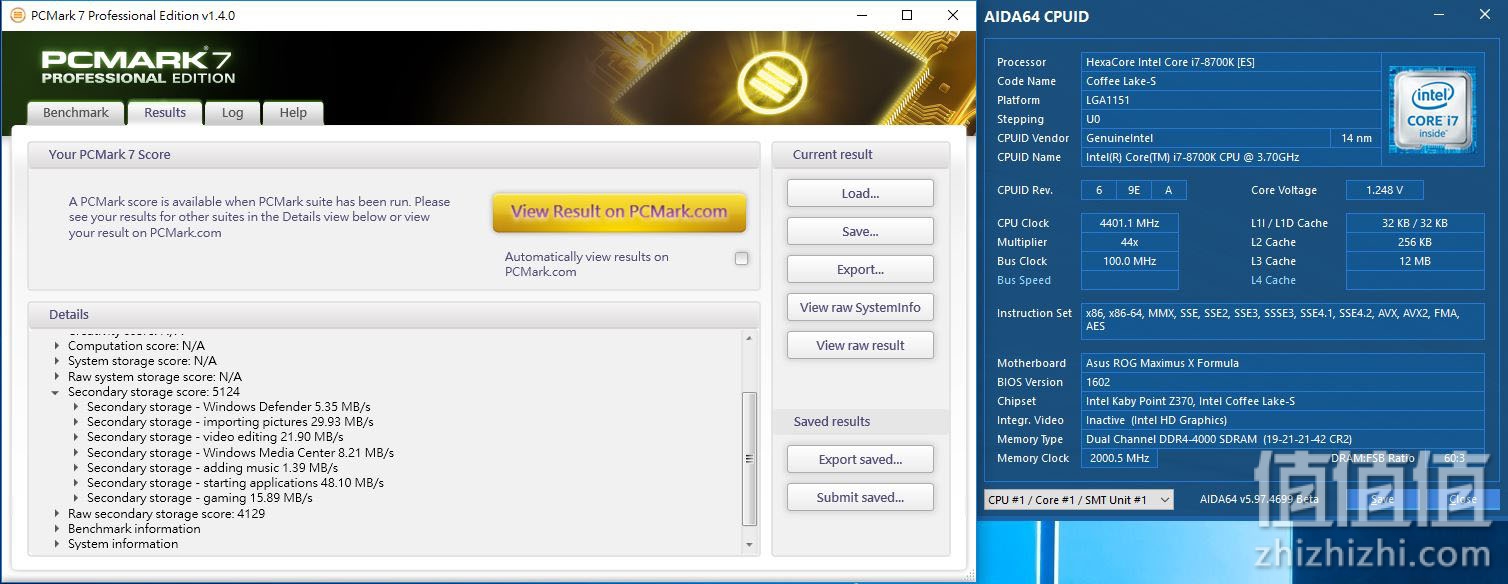Click the Memory Type value Dual Channel DDR4-4000 SDRAM
The width and height of the screenshot is (1508, 584).
[x=1283, y=439]
